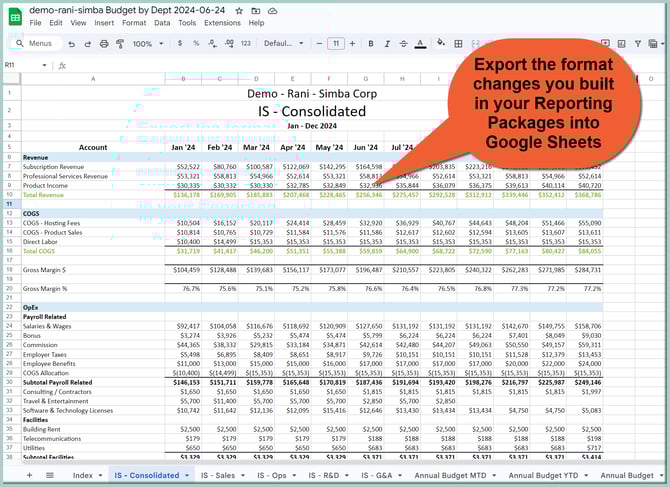Click the Redo arrow in the toolbar

point(87,44)
